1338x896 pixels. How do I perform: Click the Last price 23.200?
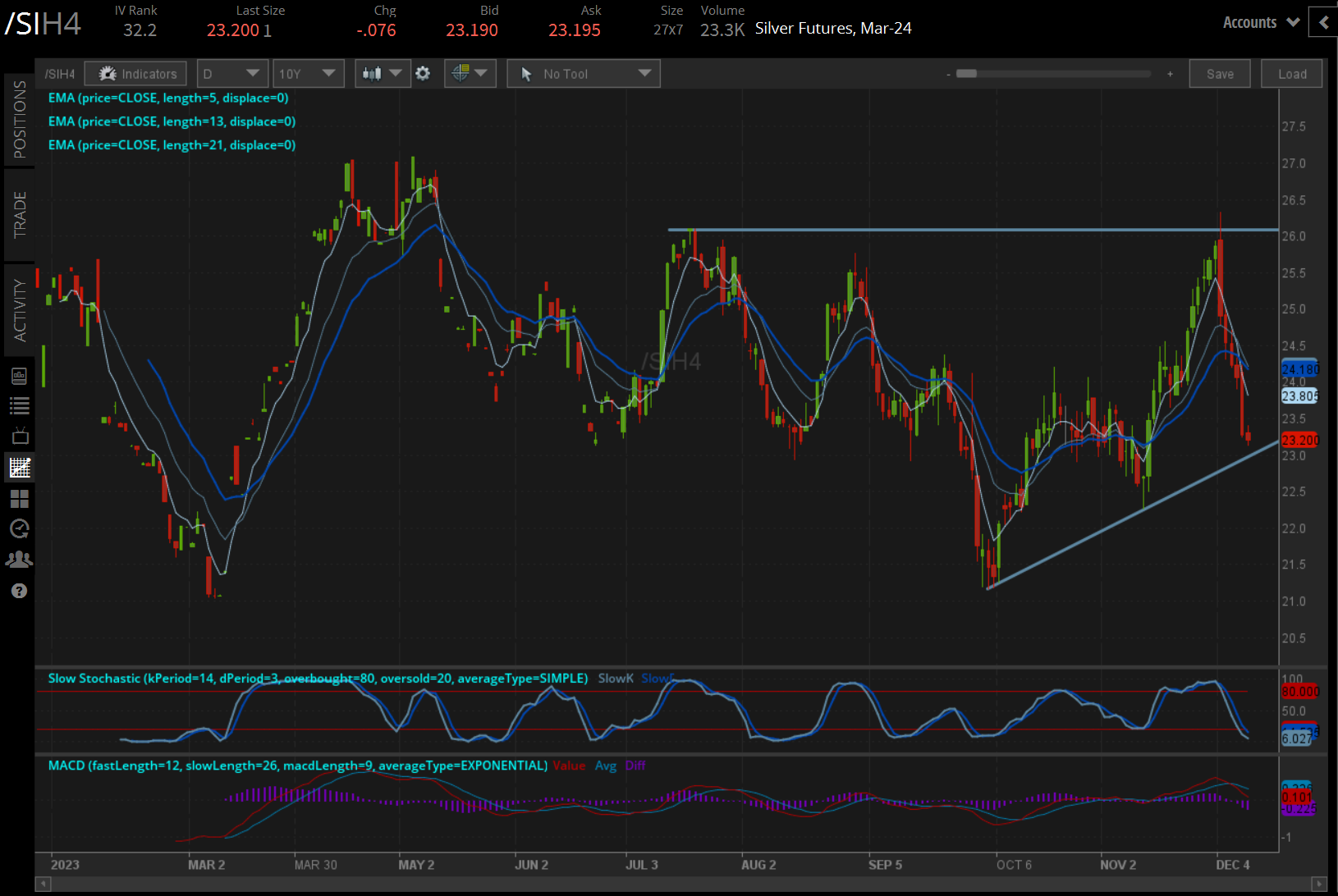(233, 30)
